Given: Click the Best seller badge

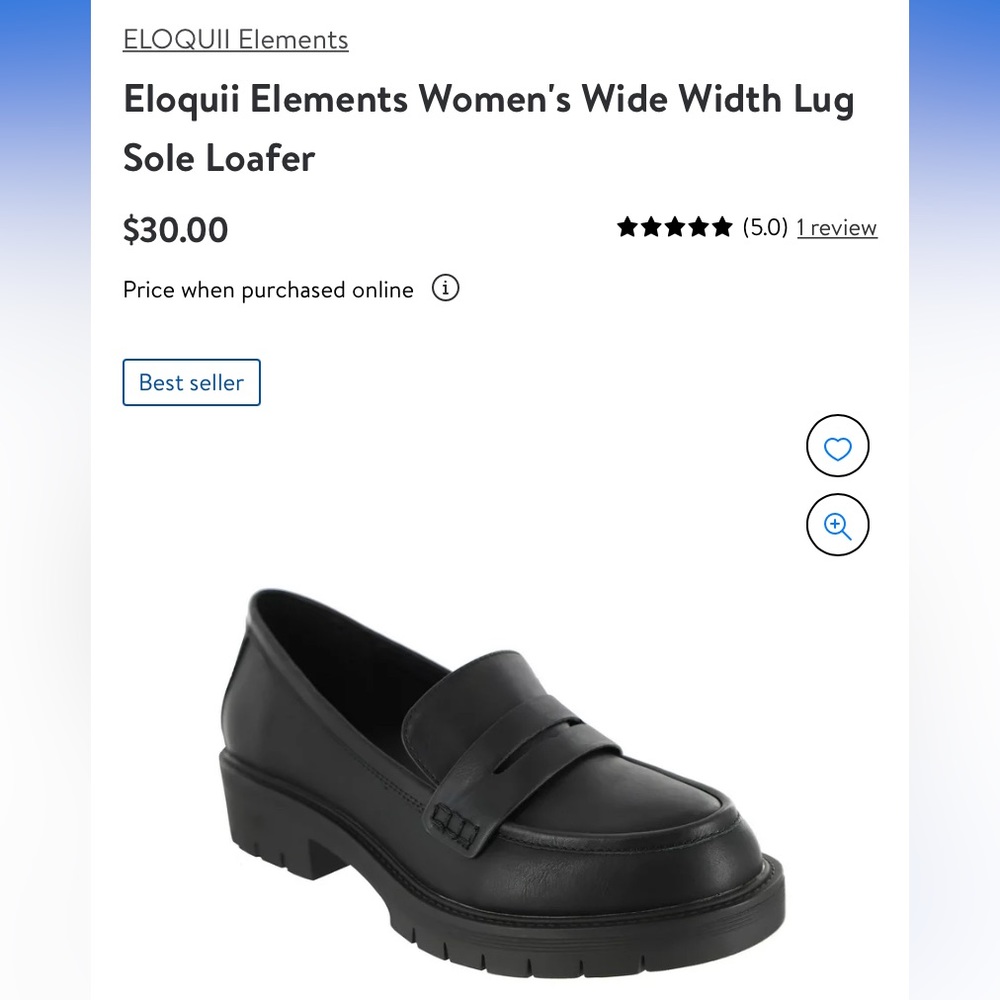Looking at the screenshot, I should tap(191, 382).
